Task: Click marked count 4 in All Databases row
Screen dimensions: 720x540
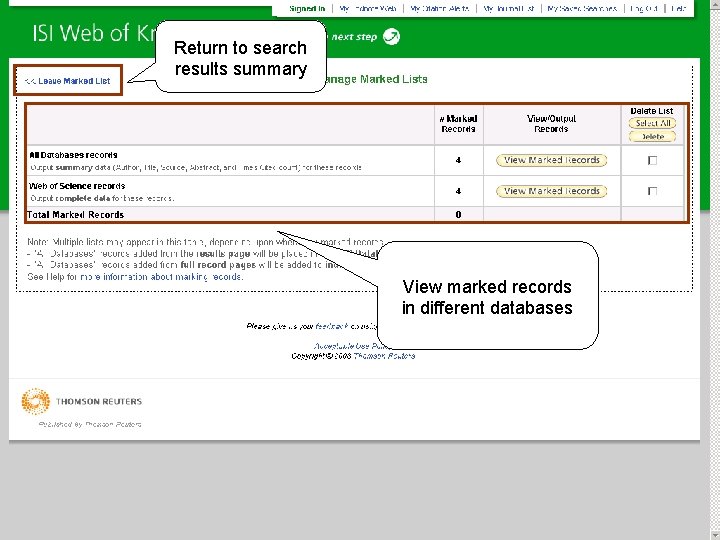Action: pyautogui.click(x=458, y=160)
